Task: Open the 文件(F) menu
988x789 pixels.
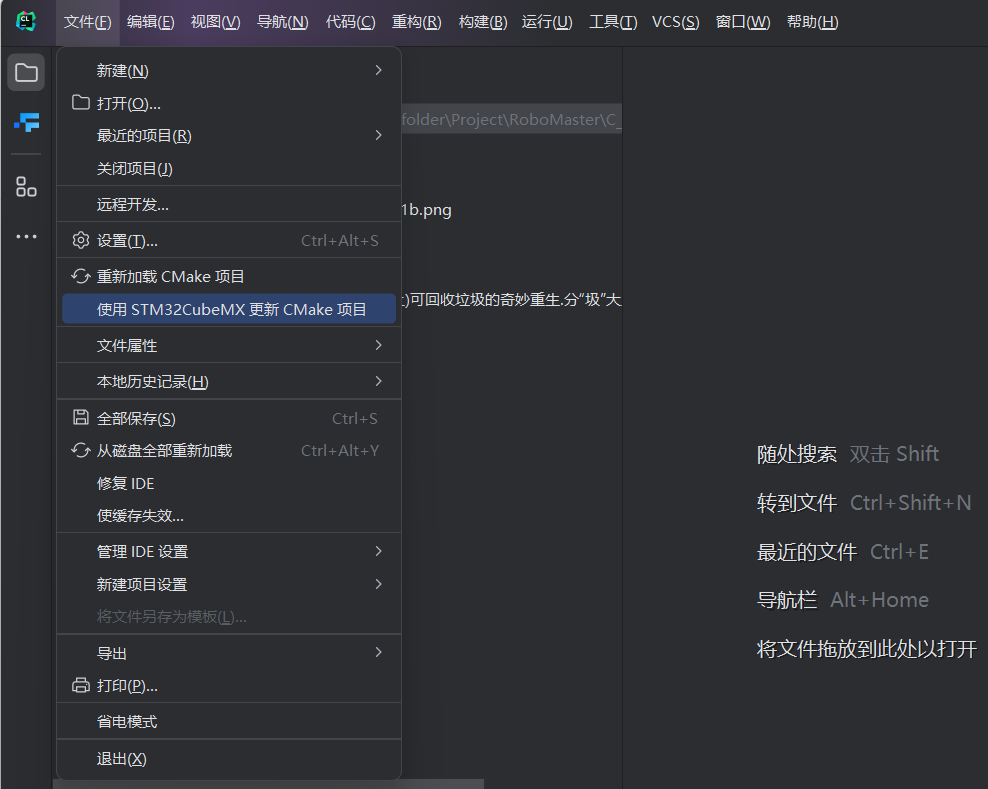Action: [x=88, y=22]
